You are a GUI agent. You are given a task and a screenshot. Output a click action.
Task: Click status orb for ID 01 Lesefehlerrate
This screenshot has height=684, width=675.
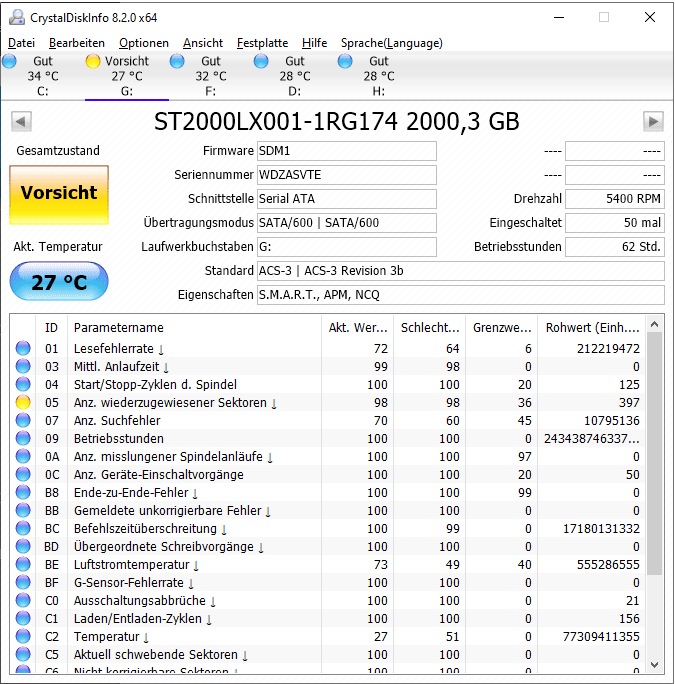tap(23, 348)
